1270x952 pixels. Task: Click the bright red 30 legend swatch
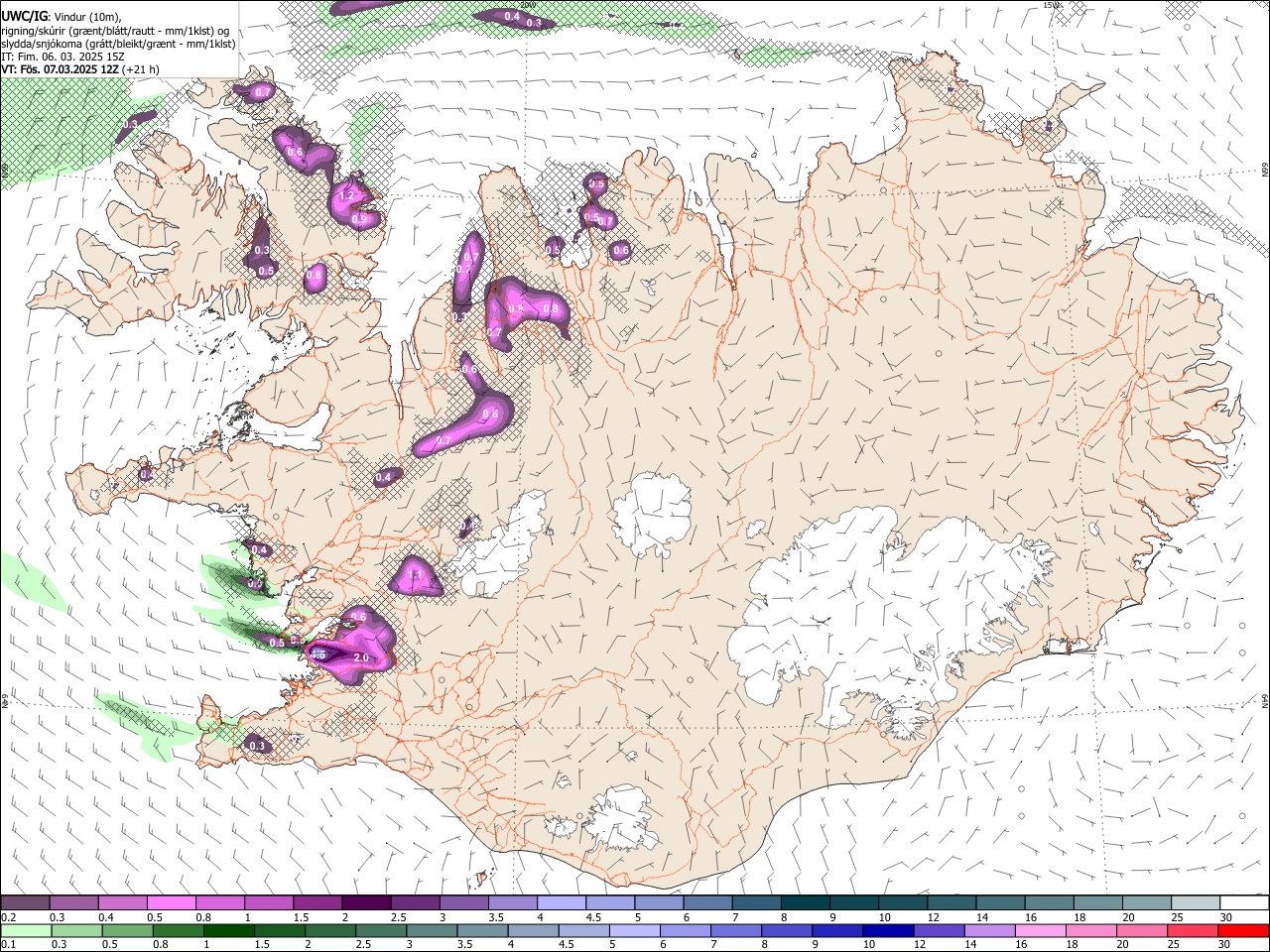(1244, 931)
